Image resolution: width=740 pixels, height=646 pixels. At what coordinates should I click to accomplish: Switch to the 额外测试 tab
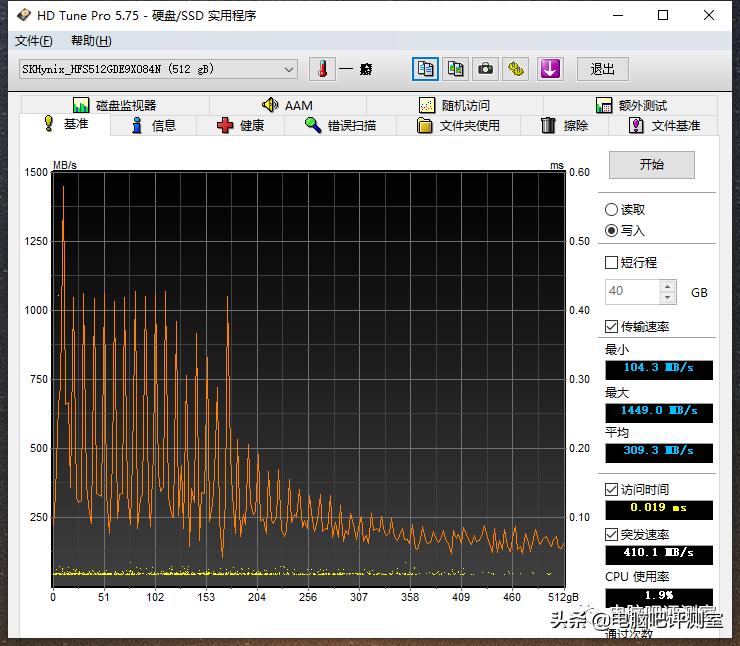pyautogui.click(x=631, y=105)
